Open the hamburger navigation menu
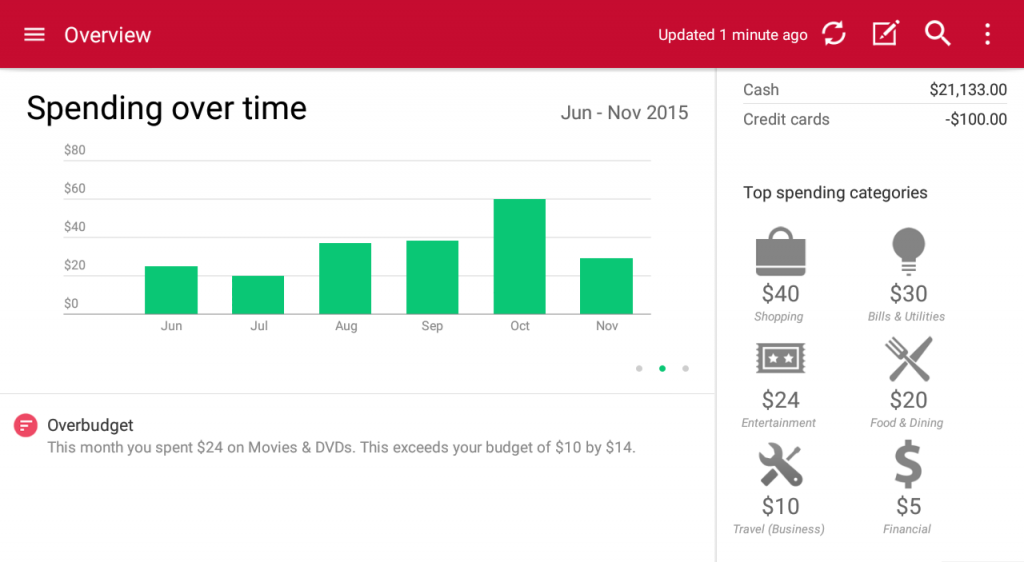Viewport: 1024px width, 562px height. point(34,35)
